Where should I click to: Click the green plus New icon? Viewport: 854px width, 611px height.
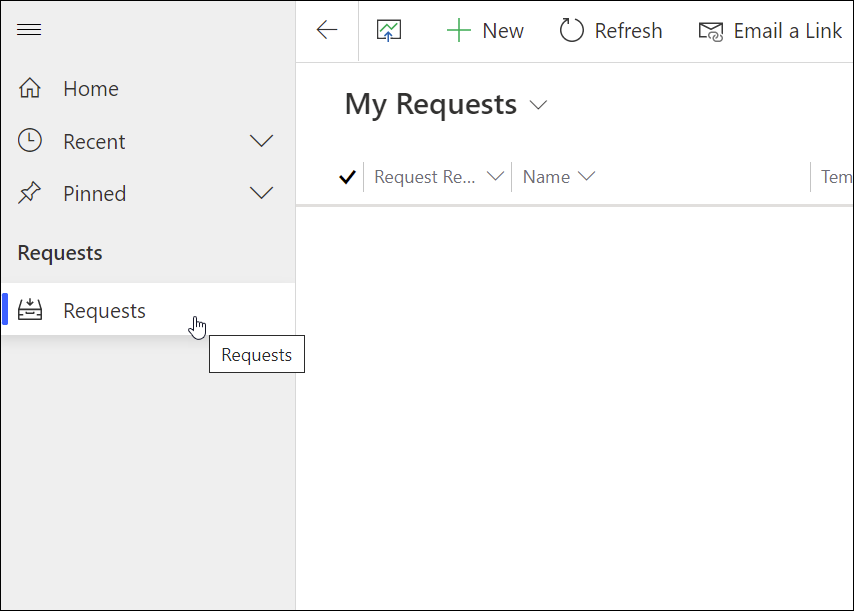tap(458, 31)
